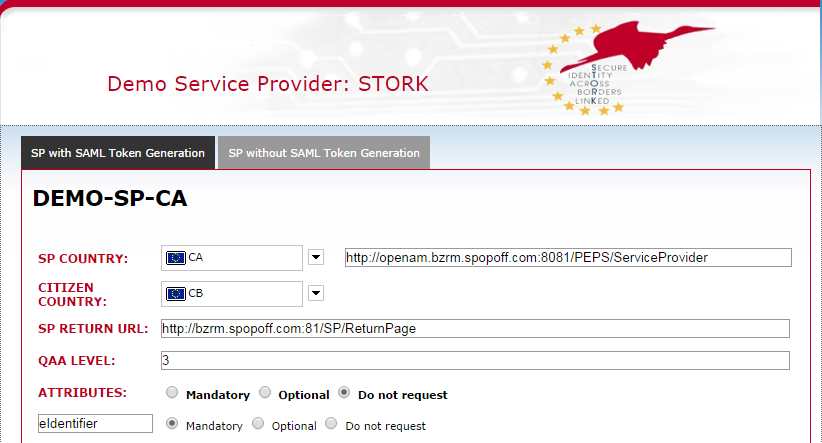
Task: Click the DEMO-SP-CA heading
Action: coord(110,199)
